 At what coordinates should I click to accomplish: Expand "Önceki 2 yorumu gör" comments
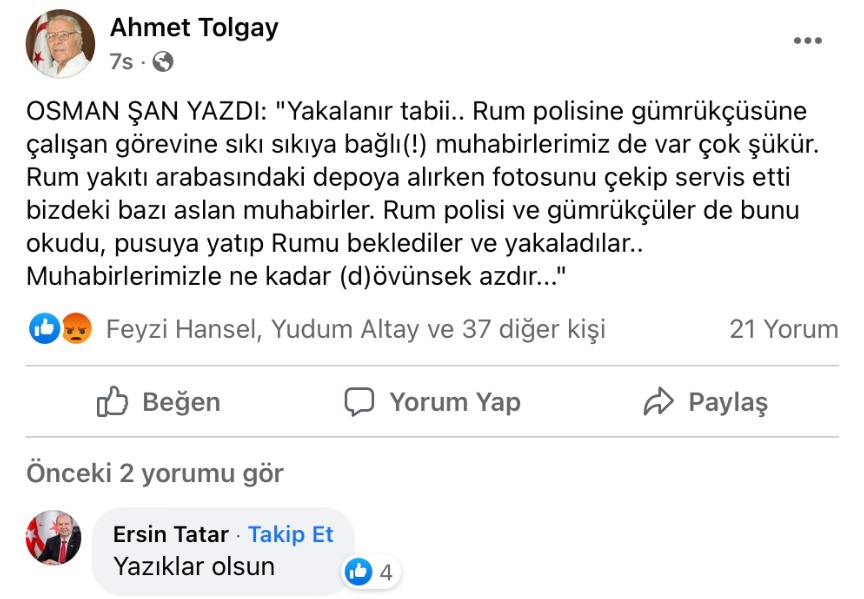tap(155, 473)
